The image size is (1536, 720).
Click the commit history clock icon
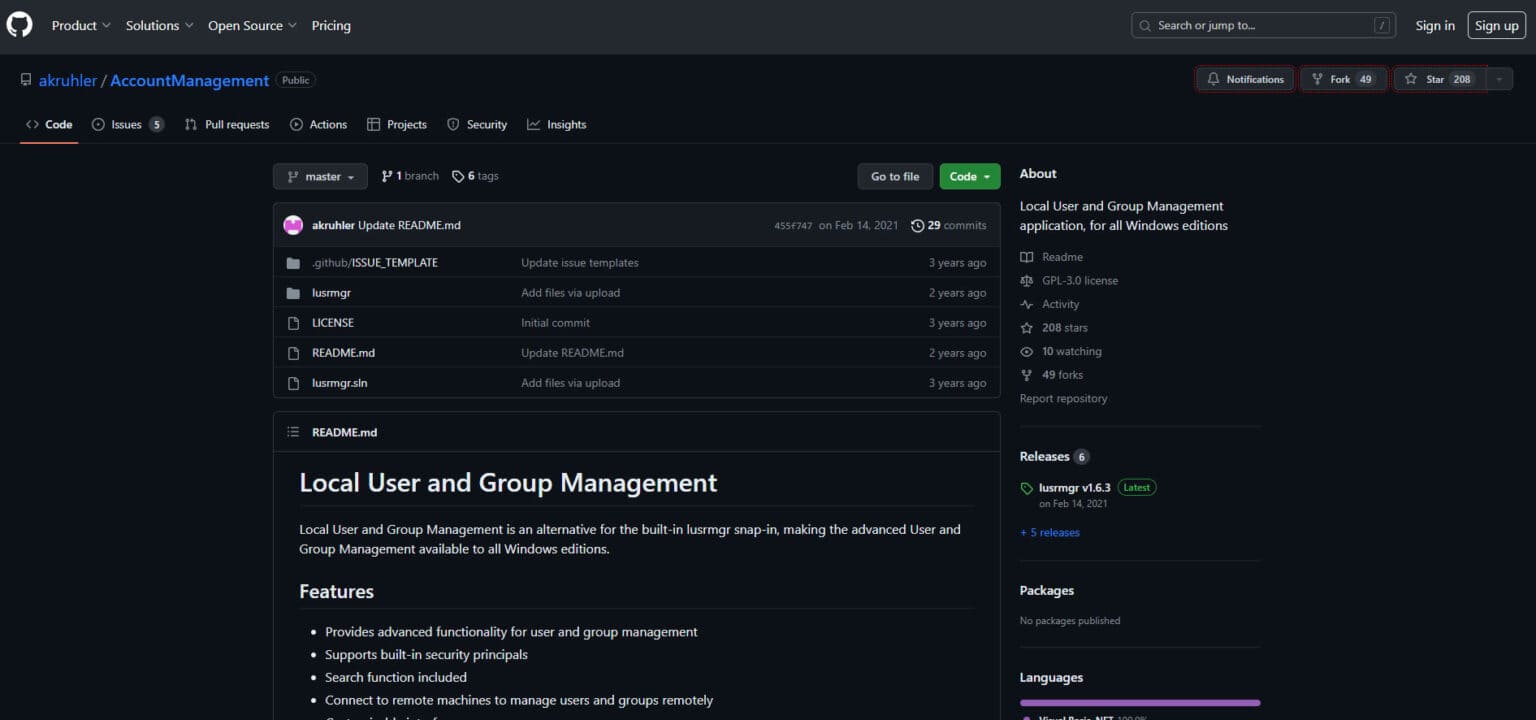918,225
